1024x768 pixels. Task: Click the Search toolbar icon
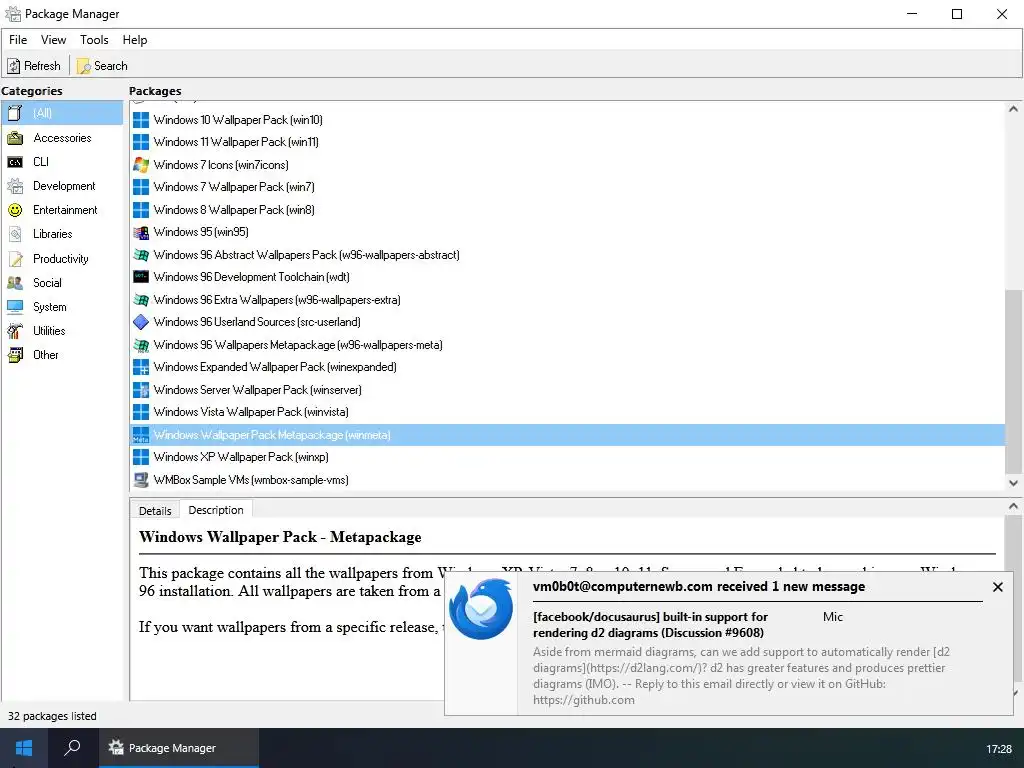84,66
